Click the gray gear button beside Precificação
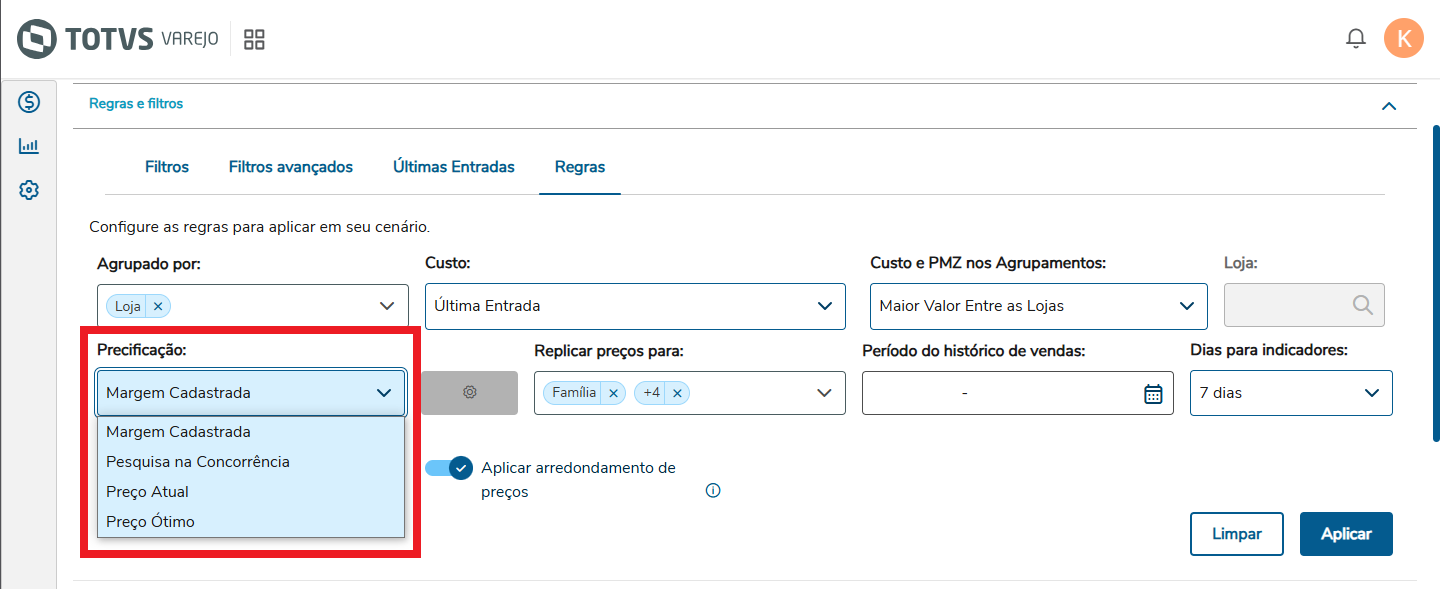1440x589 pixels. pos(469,393)
